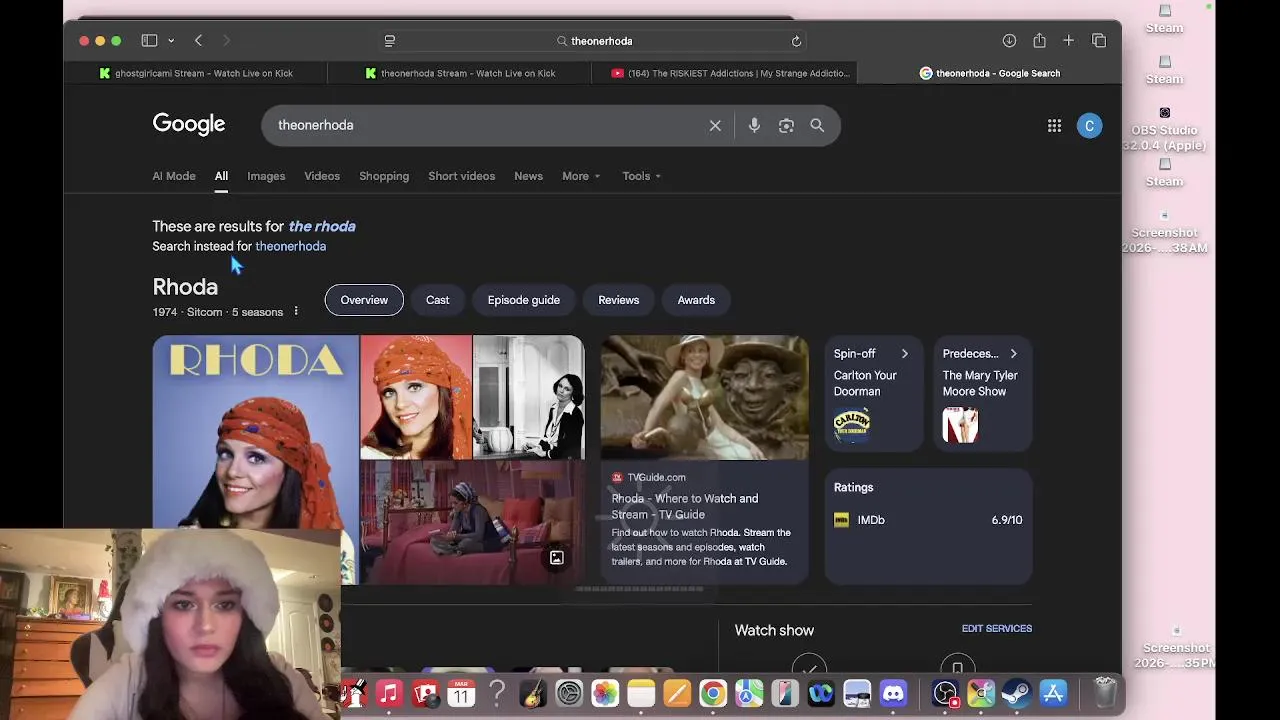Select the theonerhoda Google Search tab
1280x720 pixels.
990,73
